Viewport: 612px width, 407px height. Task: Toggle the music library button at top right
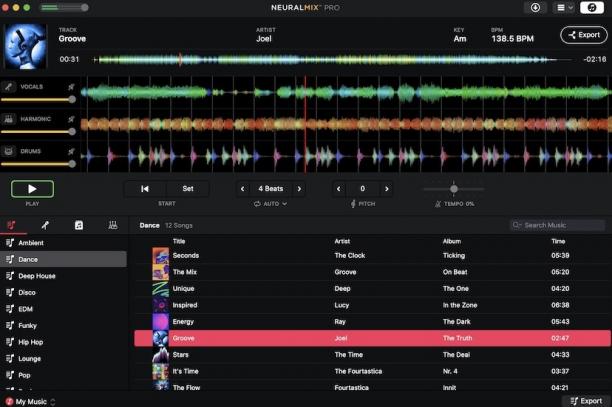pos(592,7)
